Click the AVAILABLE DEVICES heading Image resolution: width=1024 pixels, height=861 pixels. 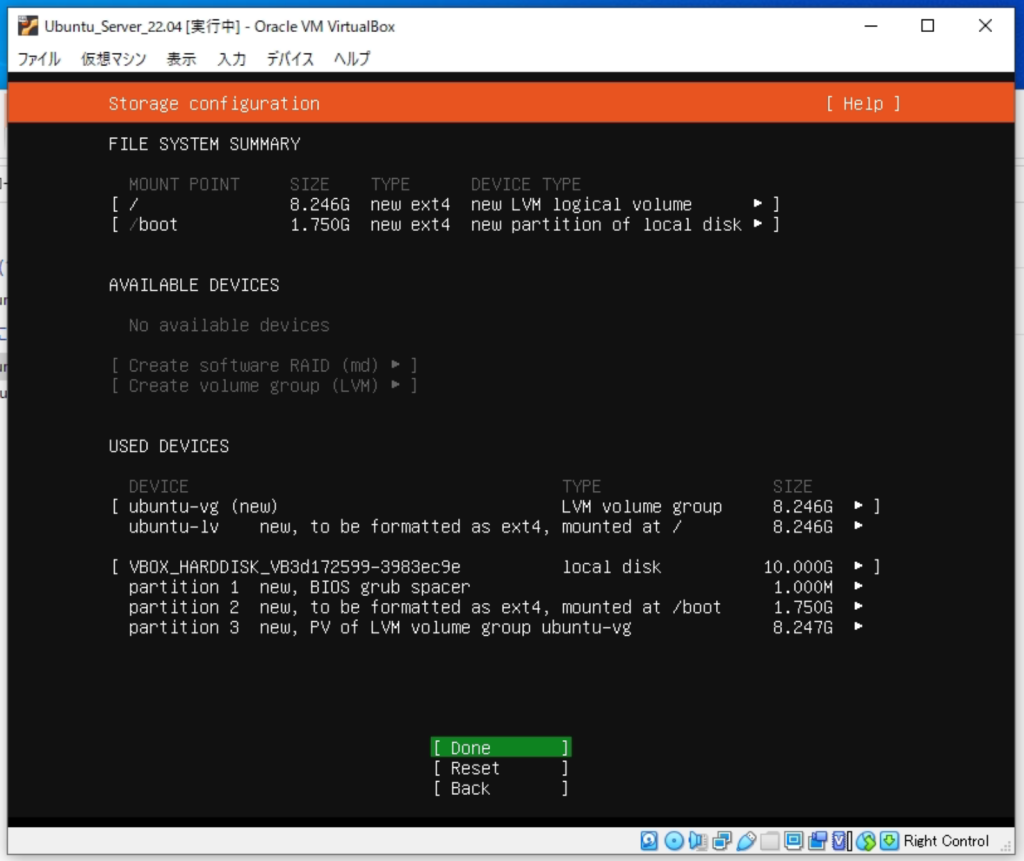point(194,285)
